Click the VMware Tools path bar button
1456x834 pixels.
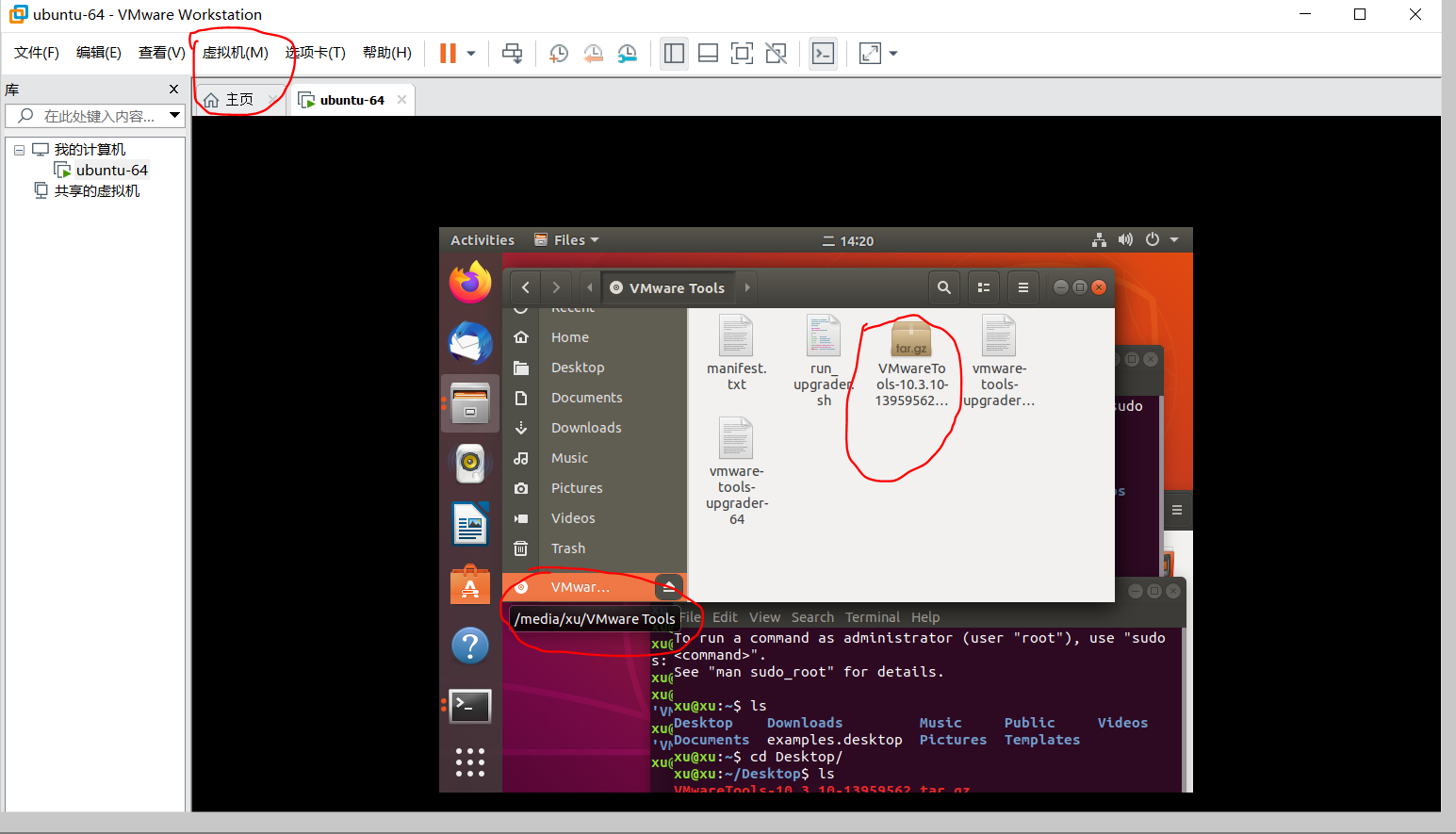point(668,288)
